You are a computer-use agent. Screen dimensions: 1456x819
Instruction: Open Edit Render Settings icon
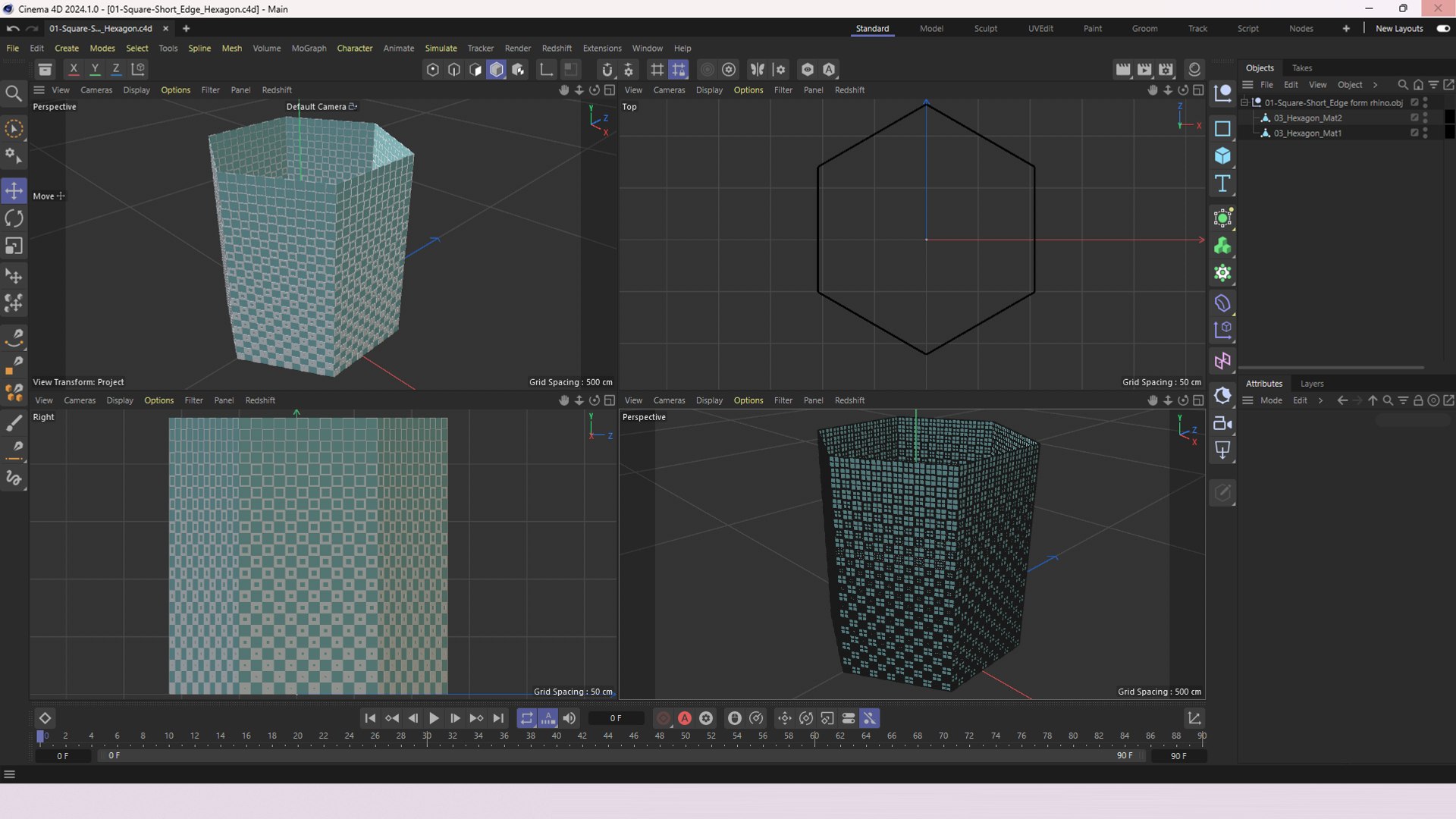pos(1166,70)
